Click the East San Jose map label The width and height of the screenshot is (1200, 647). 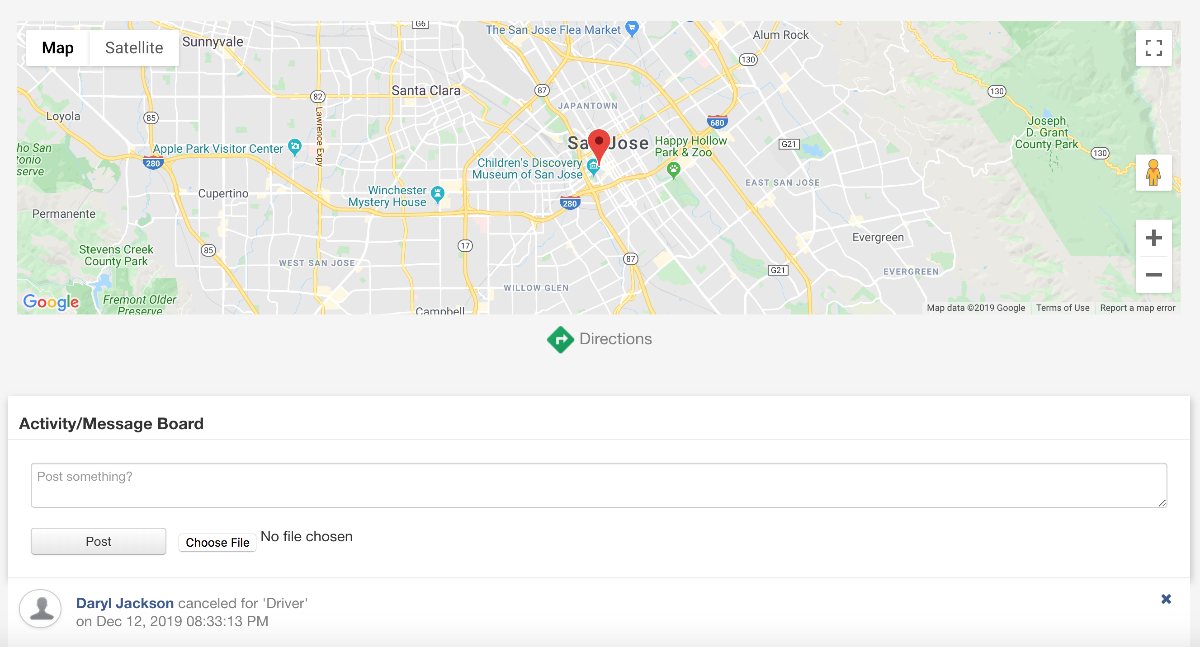tap(782, 183)
